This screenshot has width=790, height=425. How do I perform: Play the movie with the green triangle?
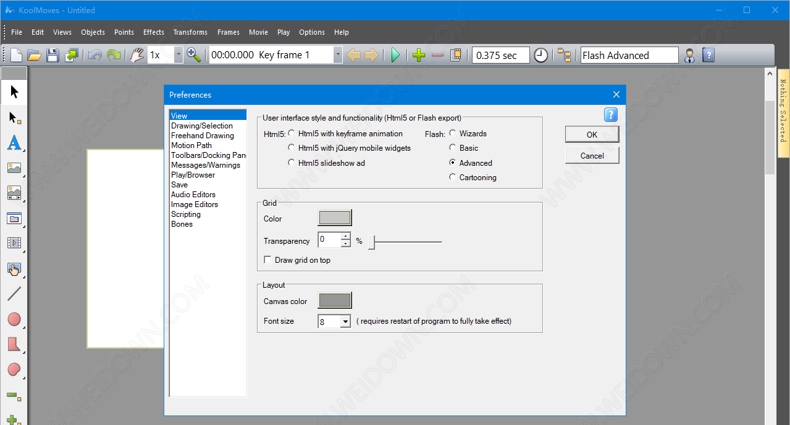[396, 55]
